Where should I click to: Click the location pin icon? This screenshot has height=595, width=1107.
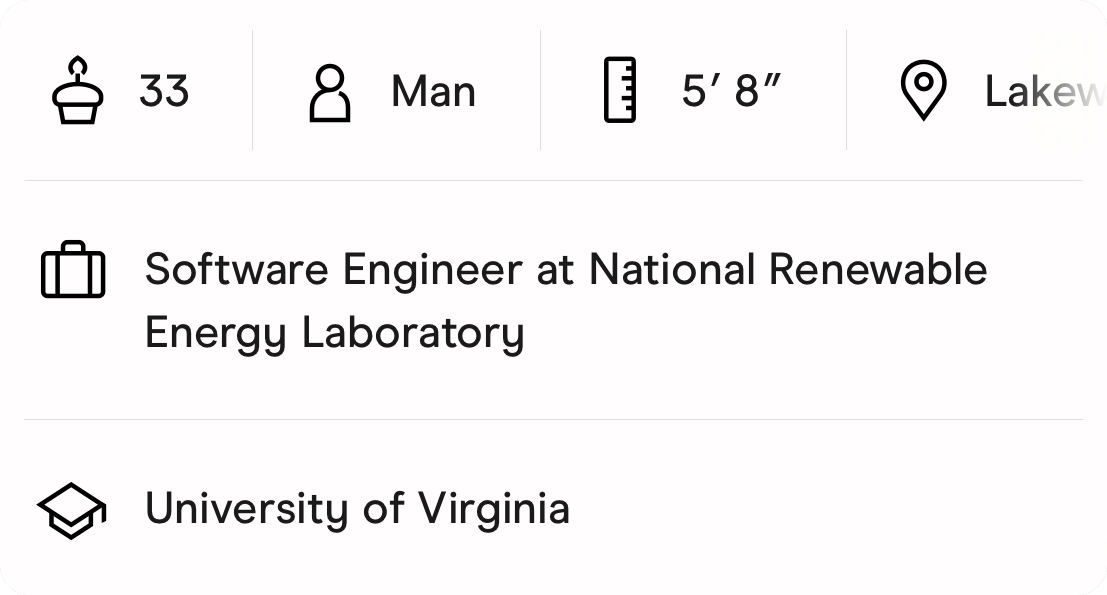pyautogui.click(x=923, y=91)
